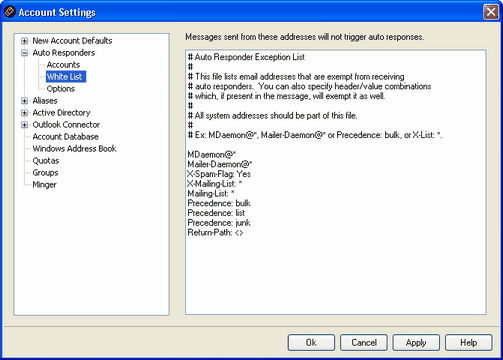
Task: Close the Account Settings window
Action: tap(491, 12)
